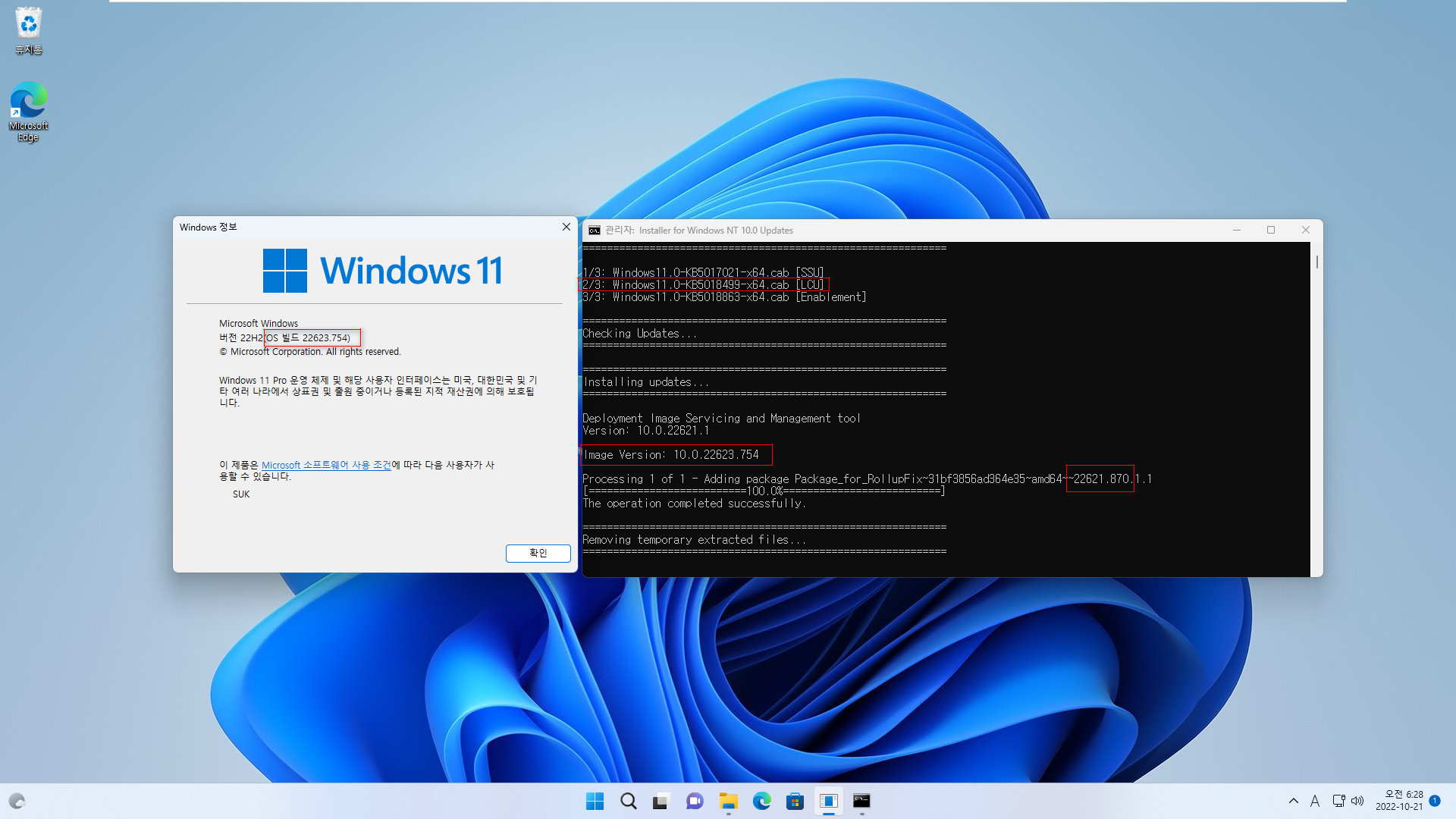The image size is (1456, 819).
Task: Open the Recycle Bin desktop icon
Action: [28, 30]
